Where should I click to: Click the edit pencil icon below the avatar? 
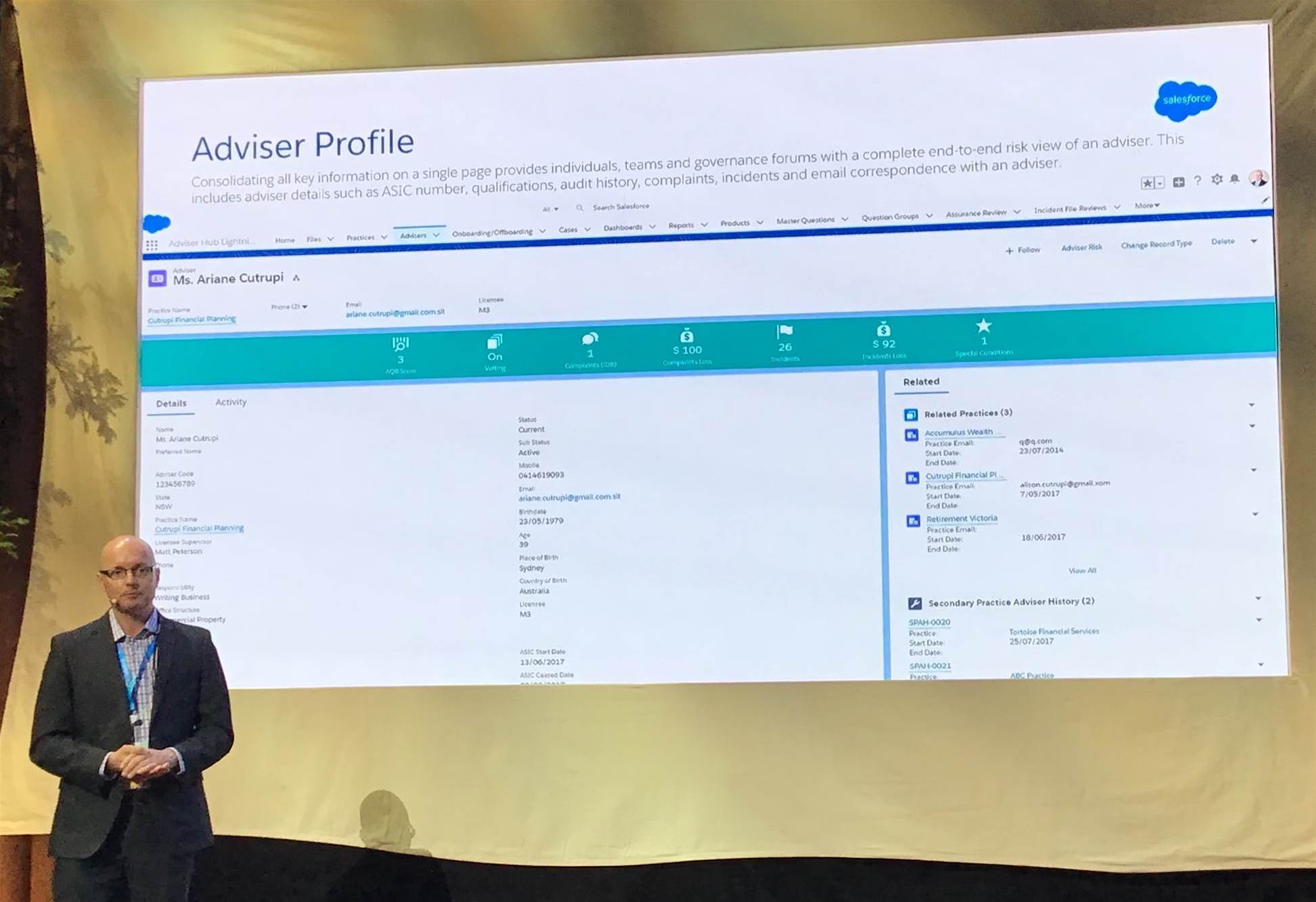tap(1265, 200)
